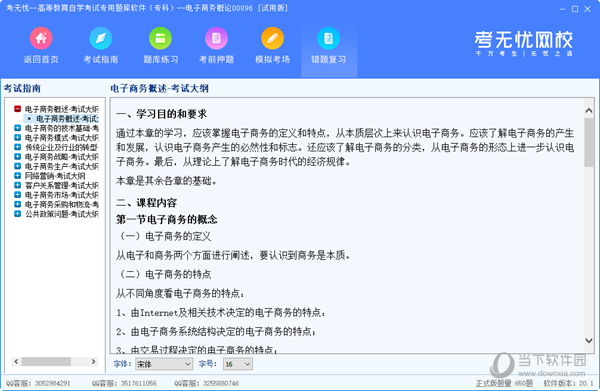
Task: Select tree row 公共政策问题-考试大纲
Action: (x=62, y=214)
